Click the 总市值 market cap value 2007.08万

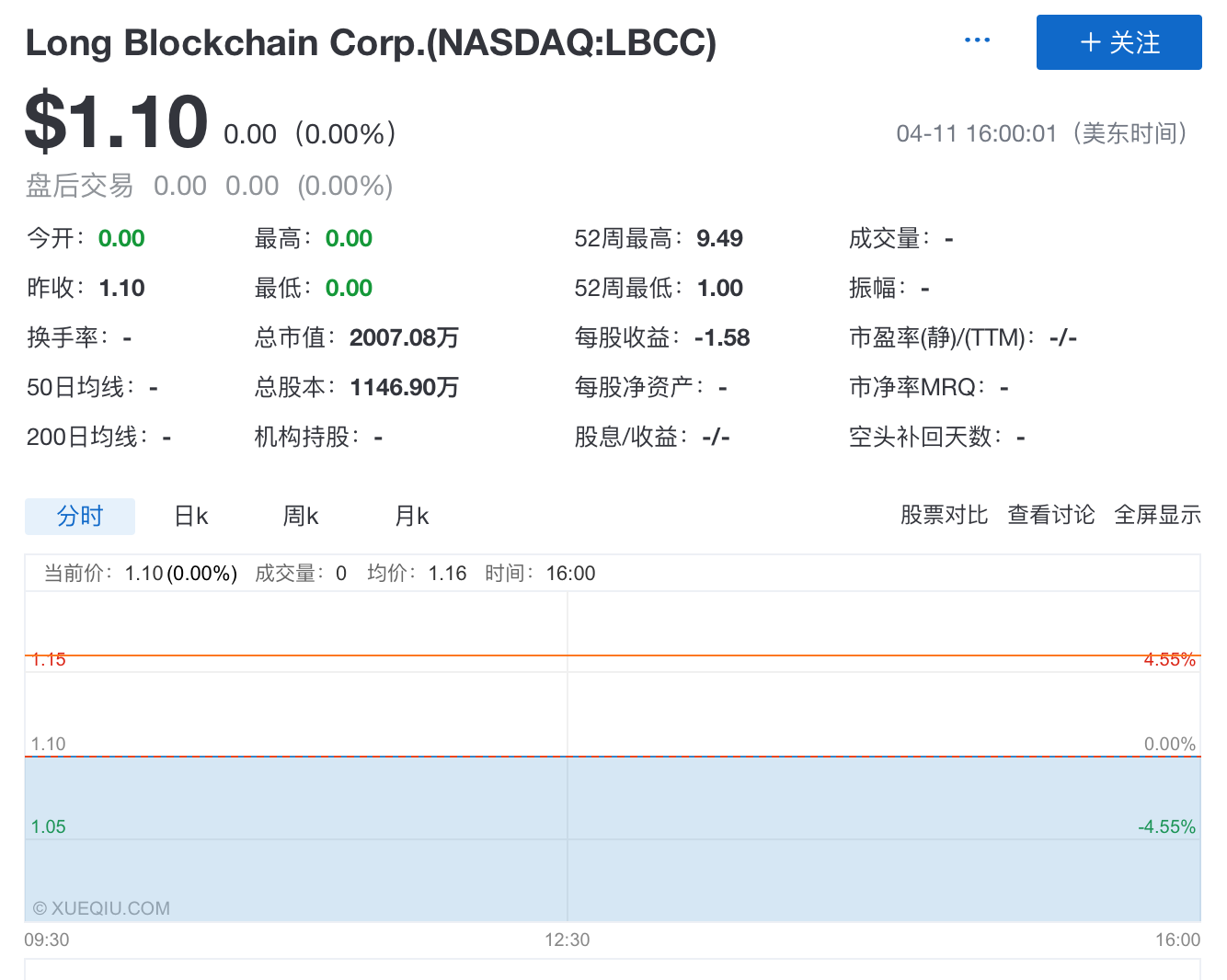[405, 337]
